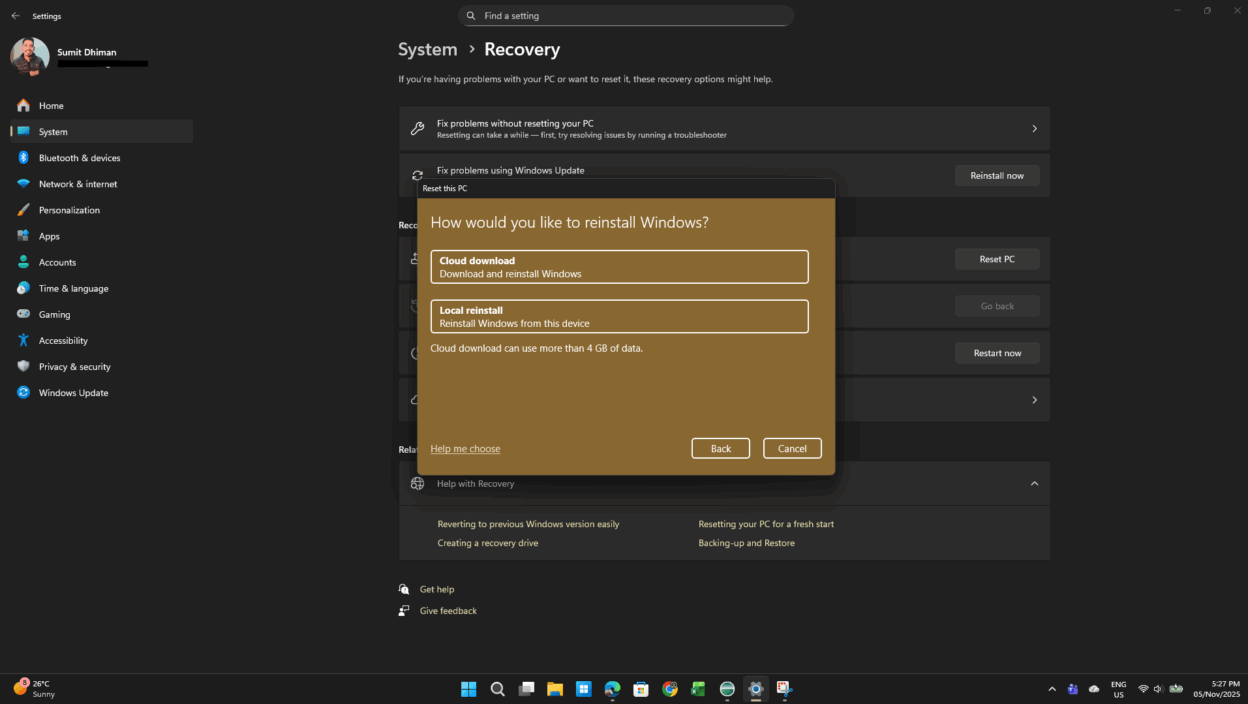Open the Apps settings page
Screen dimensions: 1248x704
[x=101, y=236]
